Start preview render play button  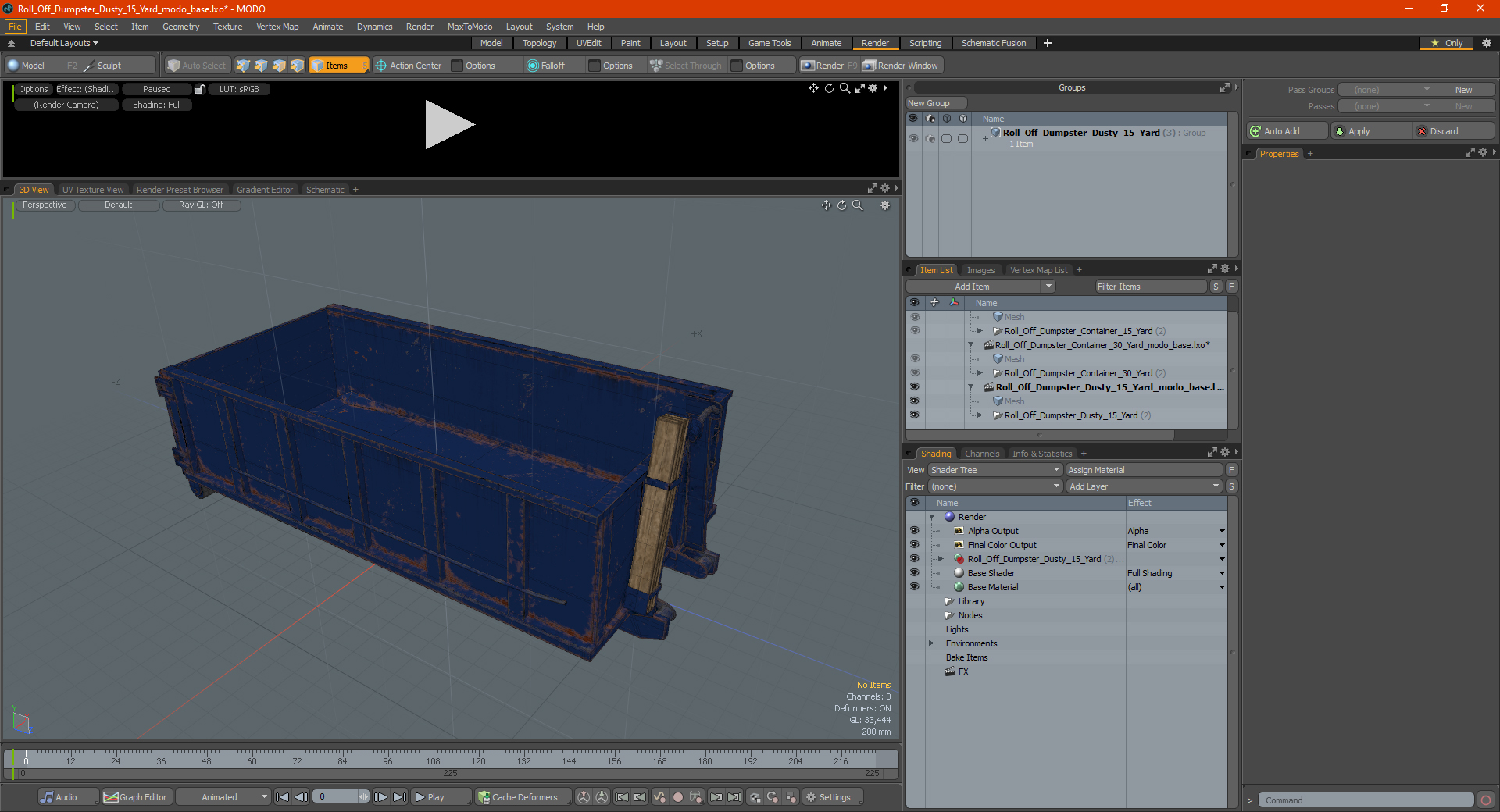(x=449, y=124)
